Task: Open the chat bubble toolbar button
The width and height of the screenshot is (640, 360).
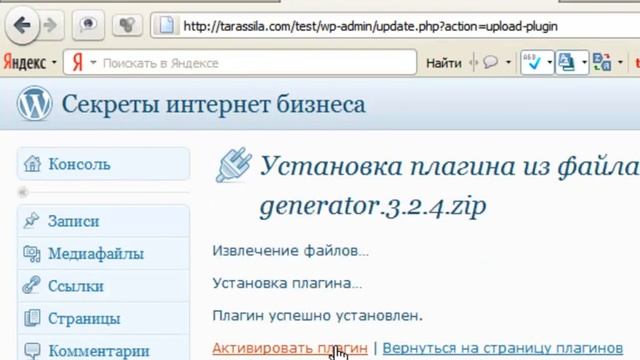Action: point(88,25)
